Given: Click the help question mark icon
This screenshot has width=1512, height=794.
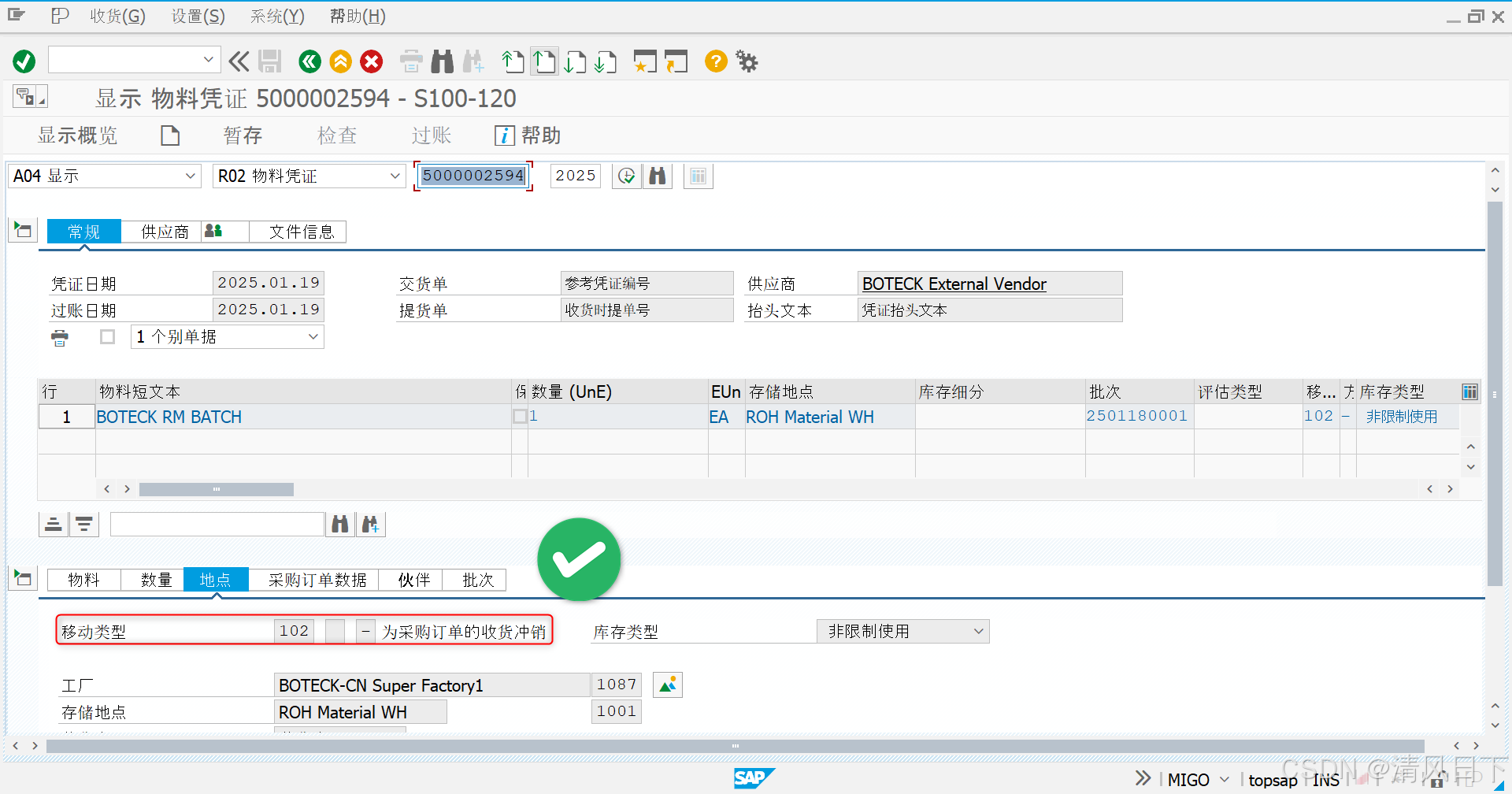Looking at the screenshot, I should [x=715, y=61].
